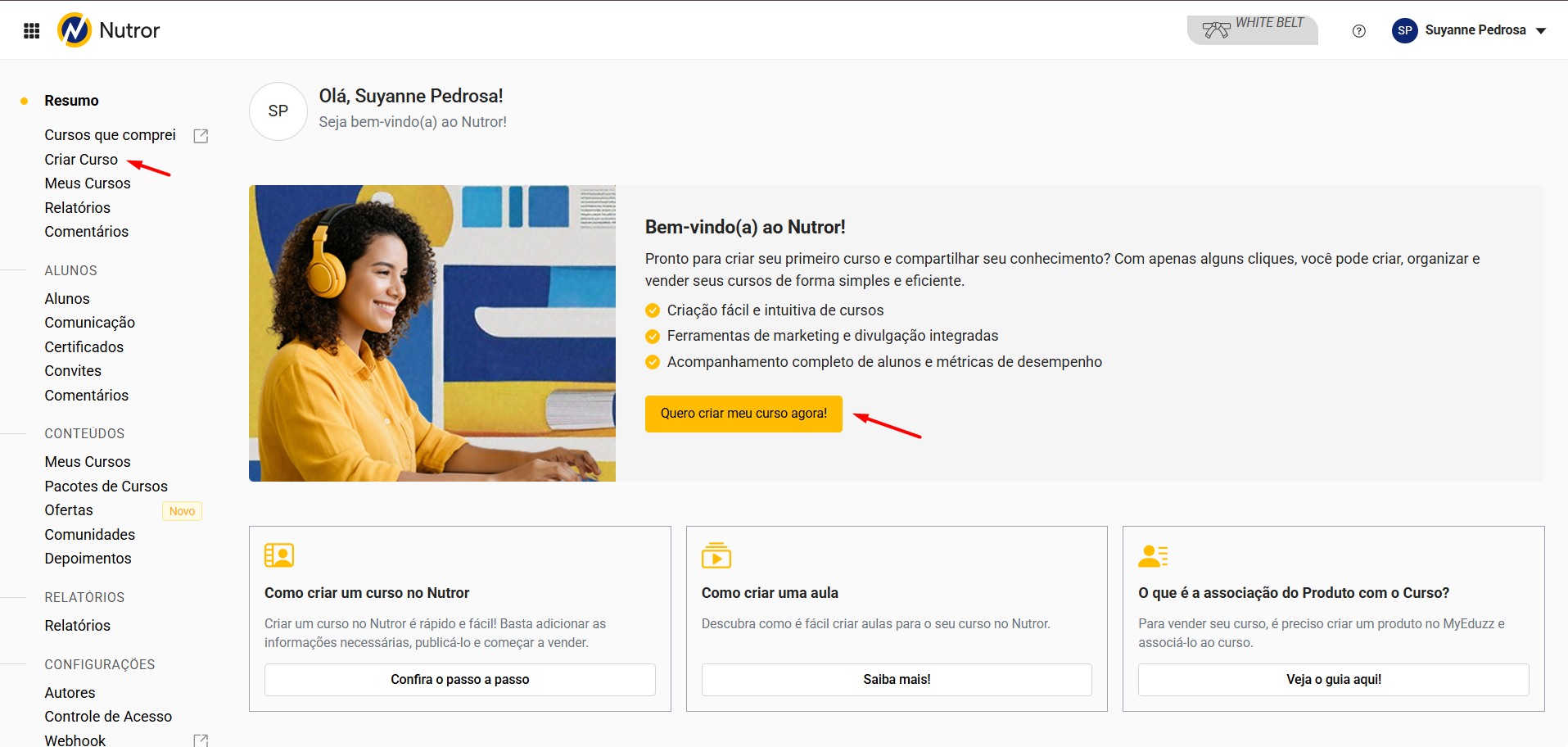1568x747 pixels.
Task: Click the large SP profile circle near greeting
Action: coord(278,111)
